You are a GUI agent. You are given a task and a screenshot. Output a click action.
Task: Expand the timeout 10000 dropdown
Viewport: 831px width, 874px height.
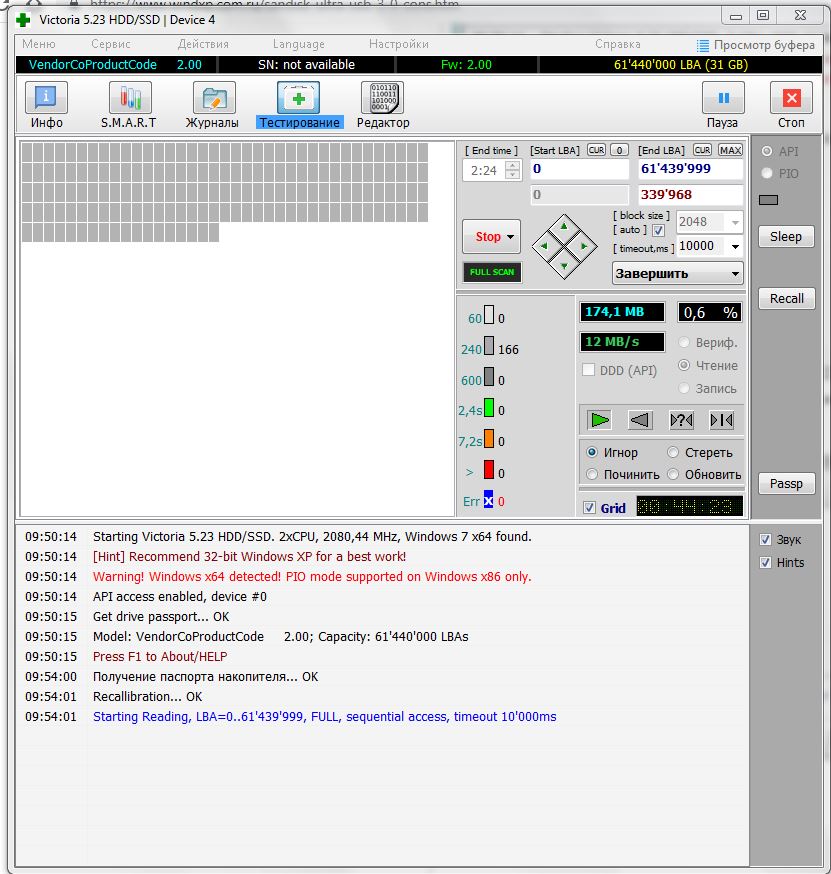click(x=735, y=246)
